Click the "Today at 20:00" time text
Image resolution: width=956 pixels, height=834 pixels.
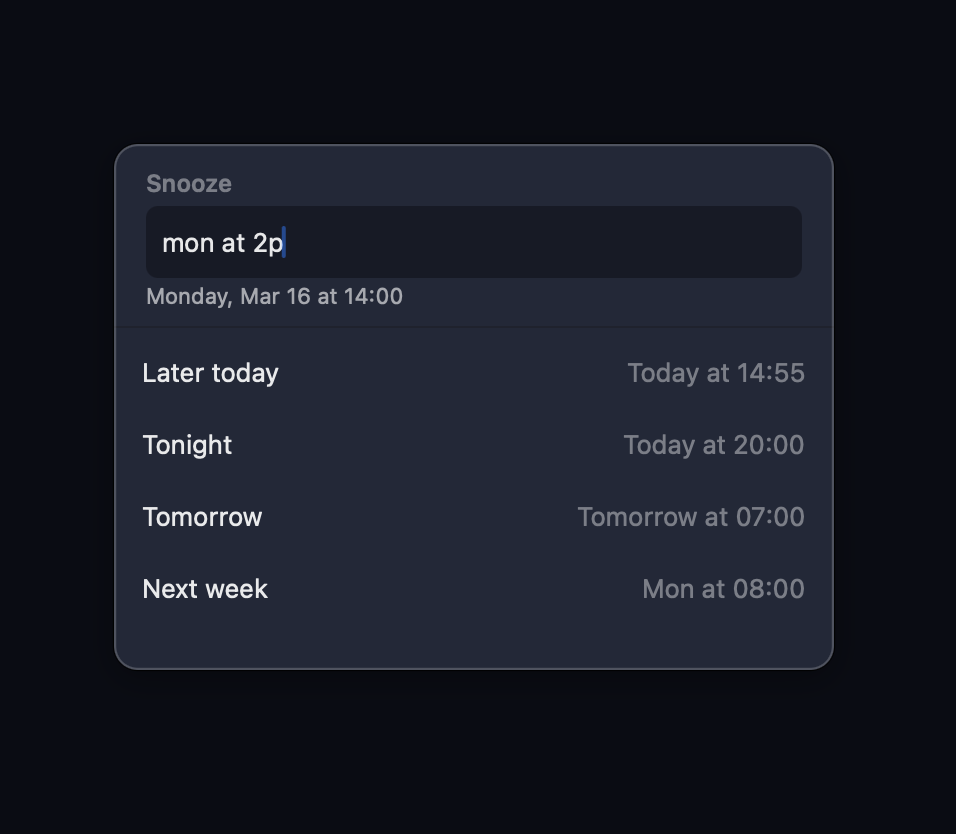713,445
